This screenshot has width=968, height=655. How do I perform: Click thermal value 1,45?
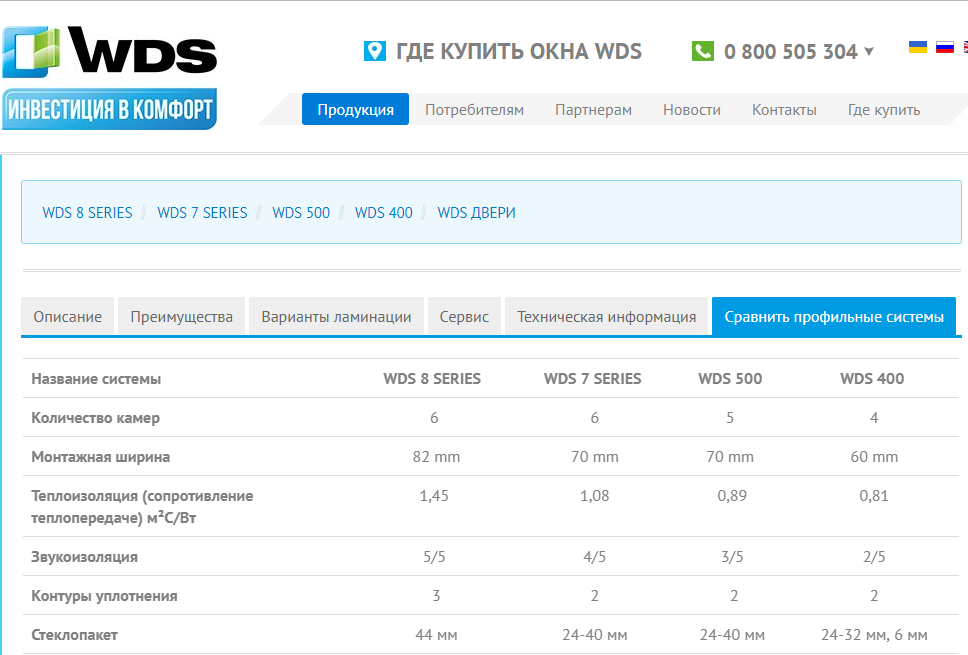click(x=434, y=496)
